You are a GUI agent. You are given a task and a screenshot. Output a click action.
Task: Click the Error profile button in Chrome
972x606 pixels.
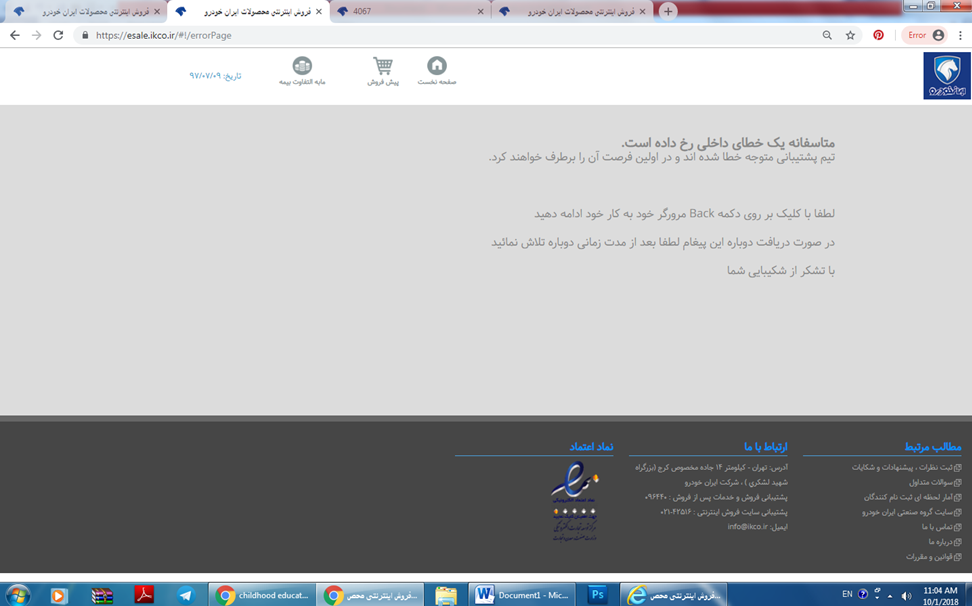point(924,35)
